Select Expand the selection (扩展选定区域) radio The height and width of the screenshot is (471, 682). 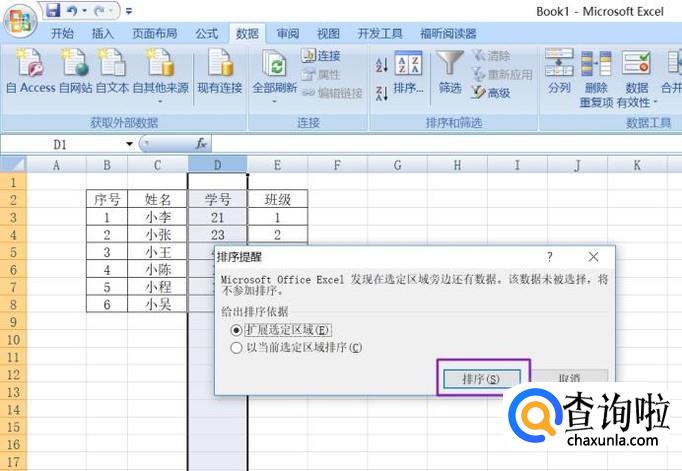[236, 331]
